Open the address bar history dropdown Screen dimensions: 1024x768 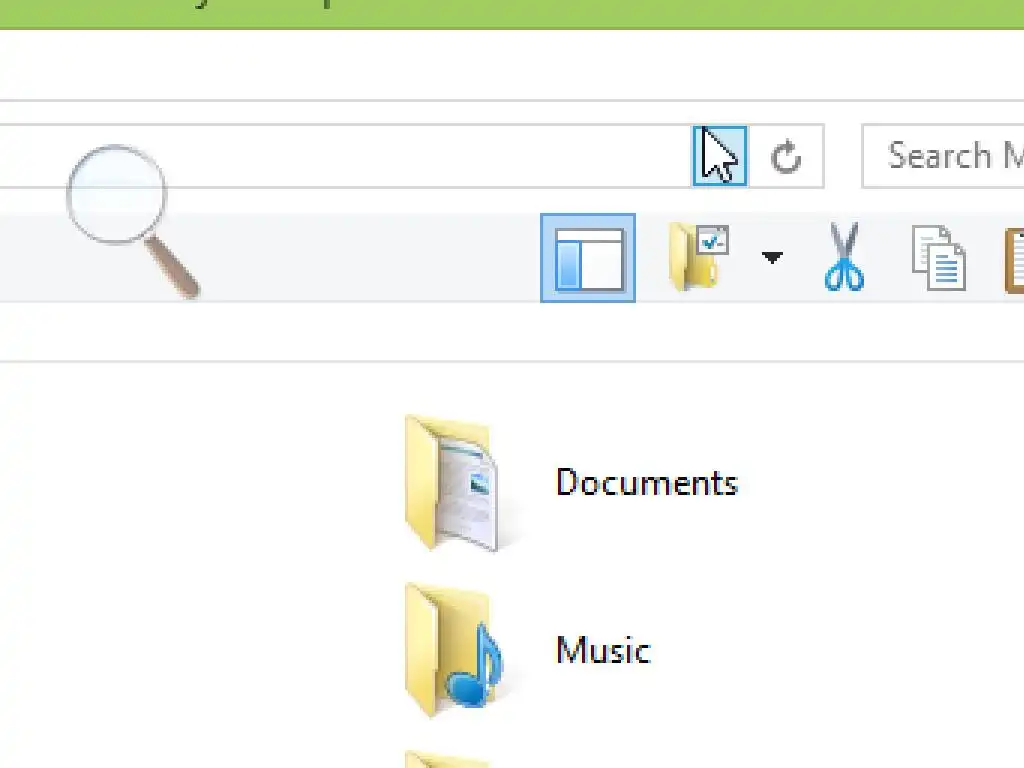point(720,156)
